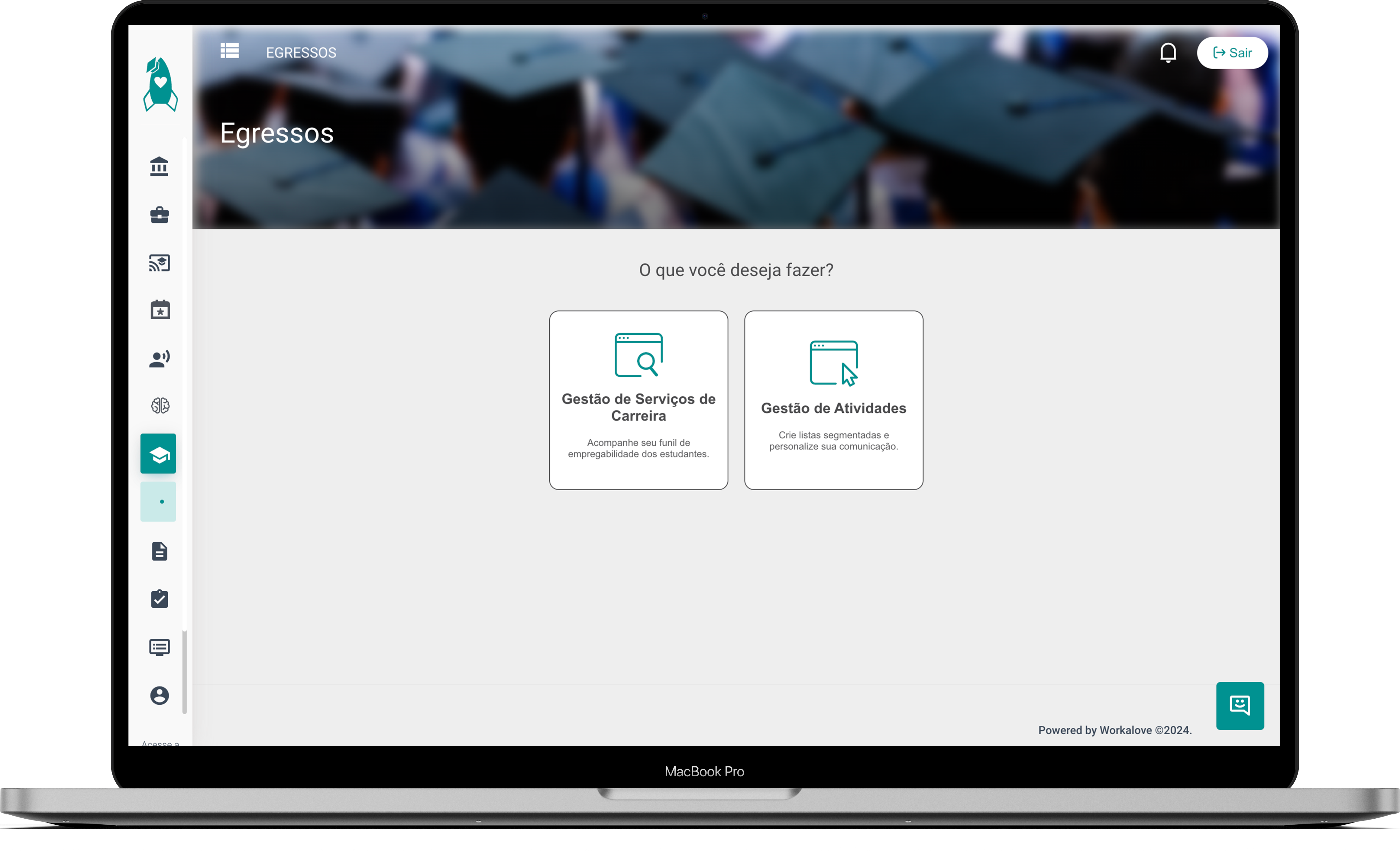The image size is (1400, 851).
Task: Click the Sair logout button
Action: (1232, 53)
